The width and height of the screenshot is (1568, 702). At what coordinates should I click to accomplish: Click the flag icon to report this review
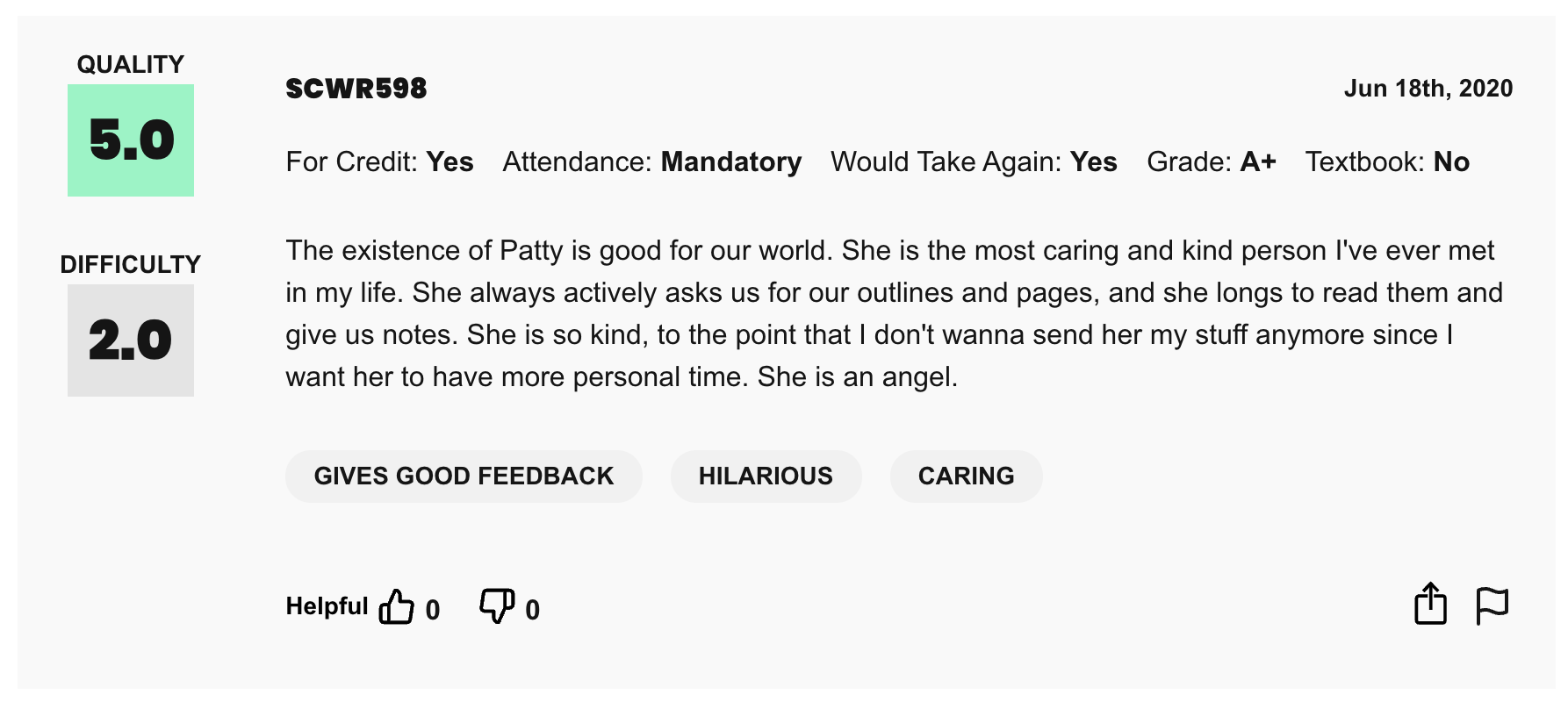(1492, 604)
